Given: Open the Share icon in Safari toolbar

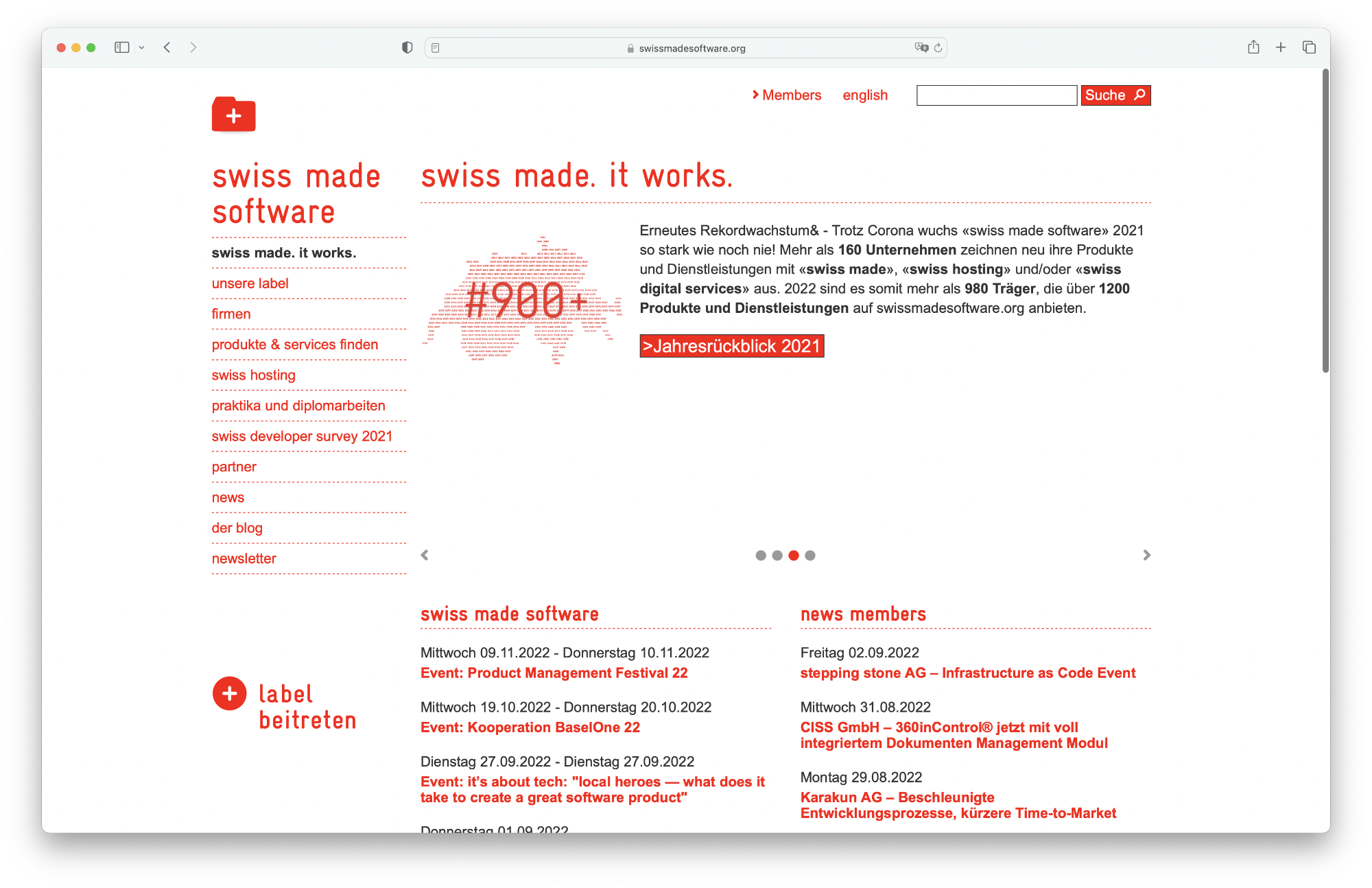Looking at the screenshot, I should click(x=1253, y=47).
